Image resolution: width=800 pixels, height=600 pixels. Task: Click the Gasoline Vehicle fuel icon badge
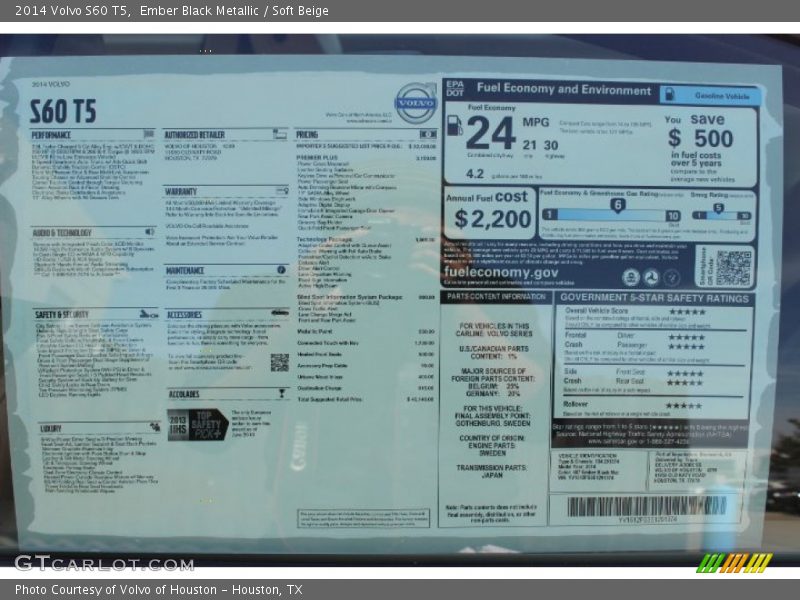pos(710,95)
